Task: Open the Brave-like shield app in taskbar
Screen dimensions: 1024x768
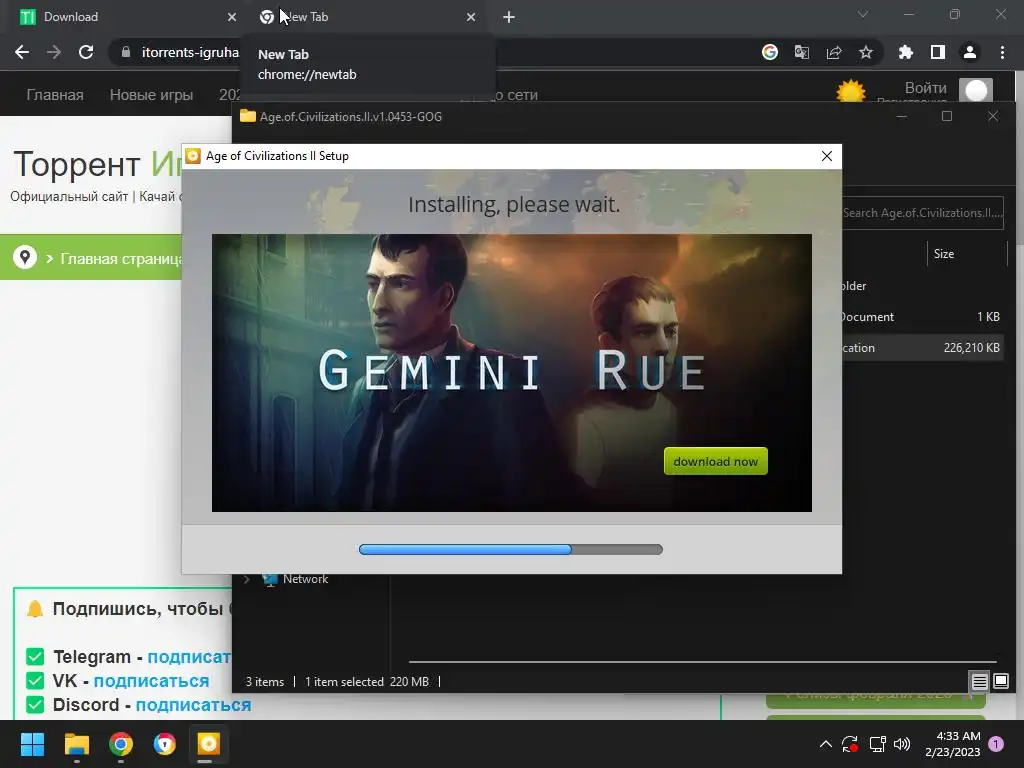Action: tap(165, 744)
